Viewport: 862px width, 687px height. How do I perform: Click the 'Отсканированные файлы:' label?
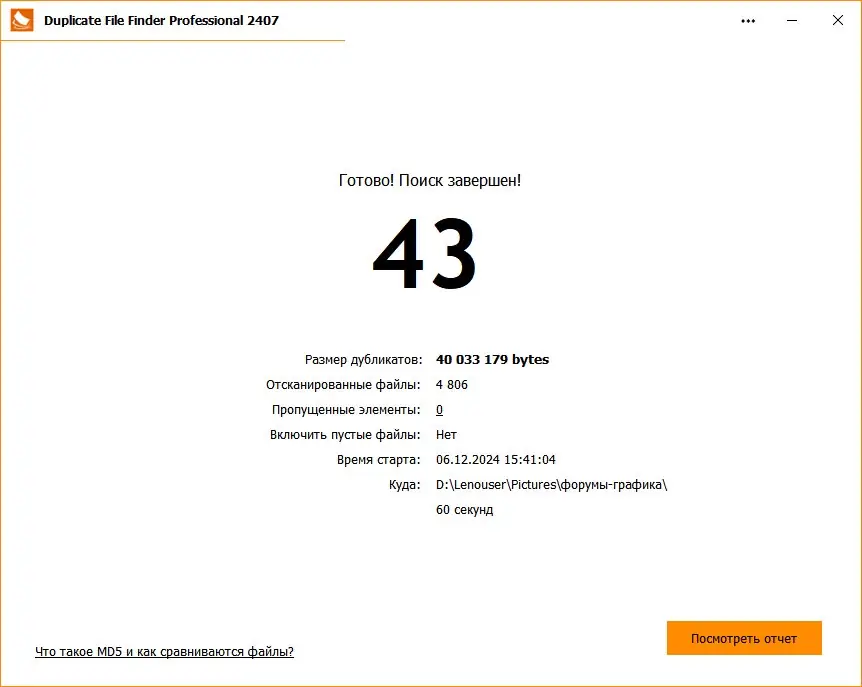(x=343, y=385)
